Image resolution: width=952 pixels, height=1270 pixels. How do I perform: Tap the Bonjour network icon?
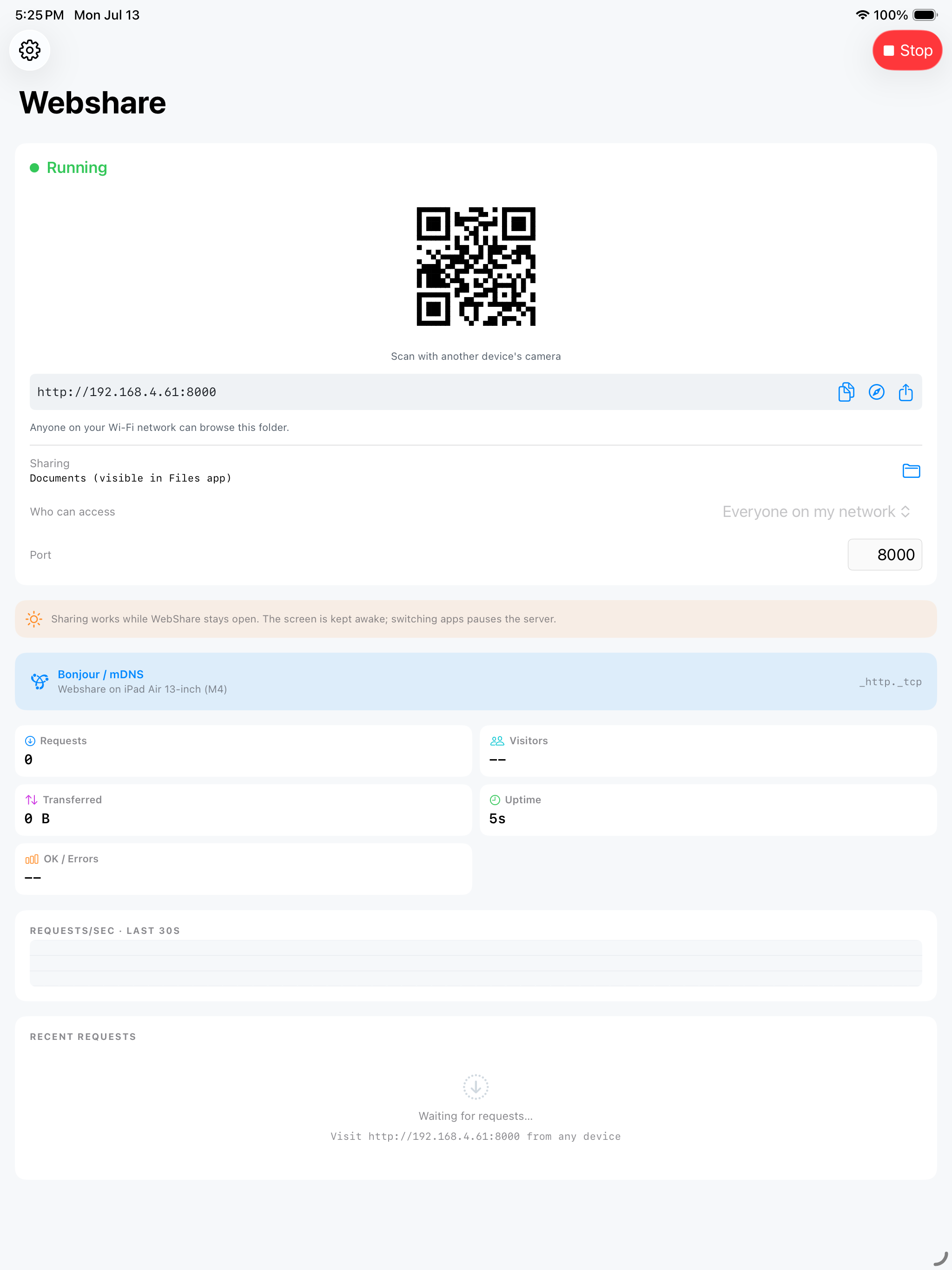pos(39,681)
